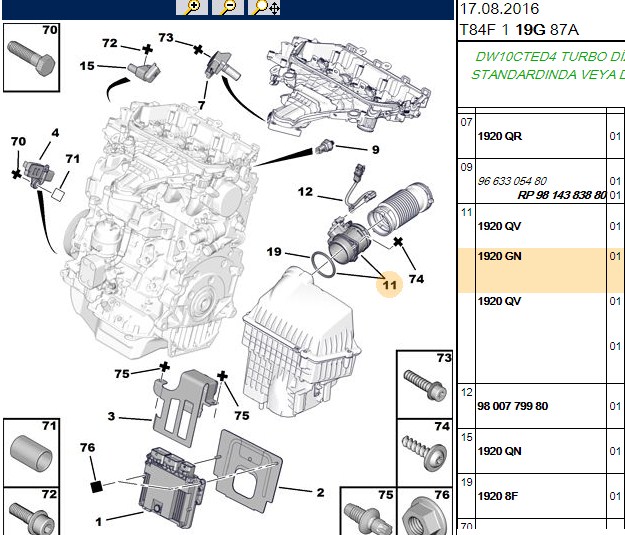The height and width of the screenshot is (535, 625).
Task: Click reference 09 in parts table
Action: click(466, 167)
